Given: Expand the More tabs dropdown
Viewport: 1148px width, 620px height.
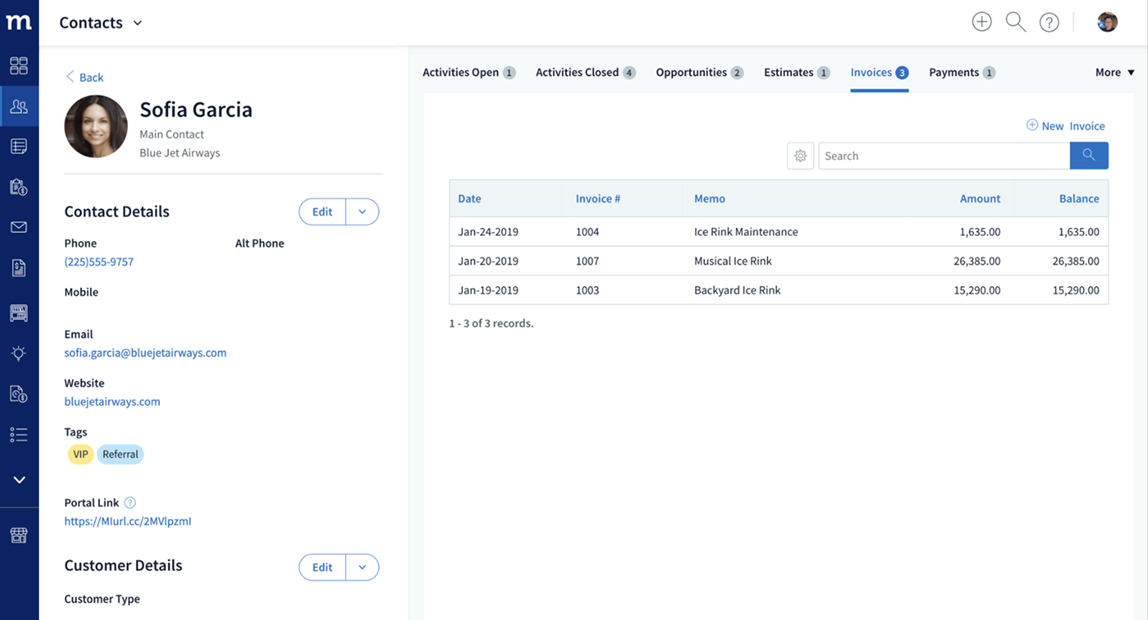Looking at the screenshot, I should pyautogui.click(x=1115, y=72).
